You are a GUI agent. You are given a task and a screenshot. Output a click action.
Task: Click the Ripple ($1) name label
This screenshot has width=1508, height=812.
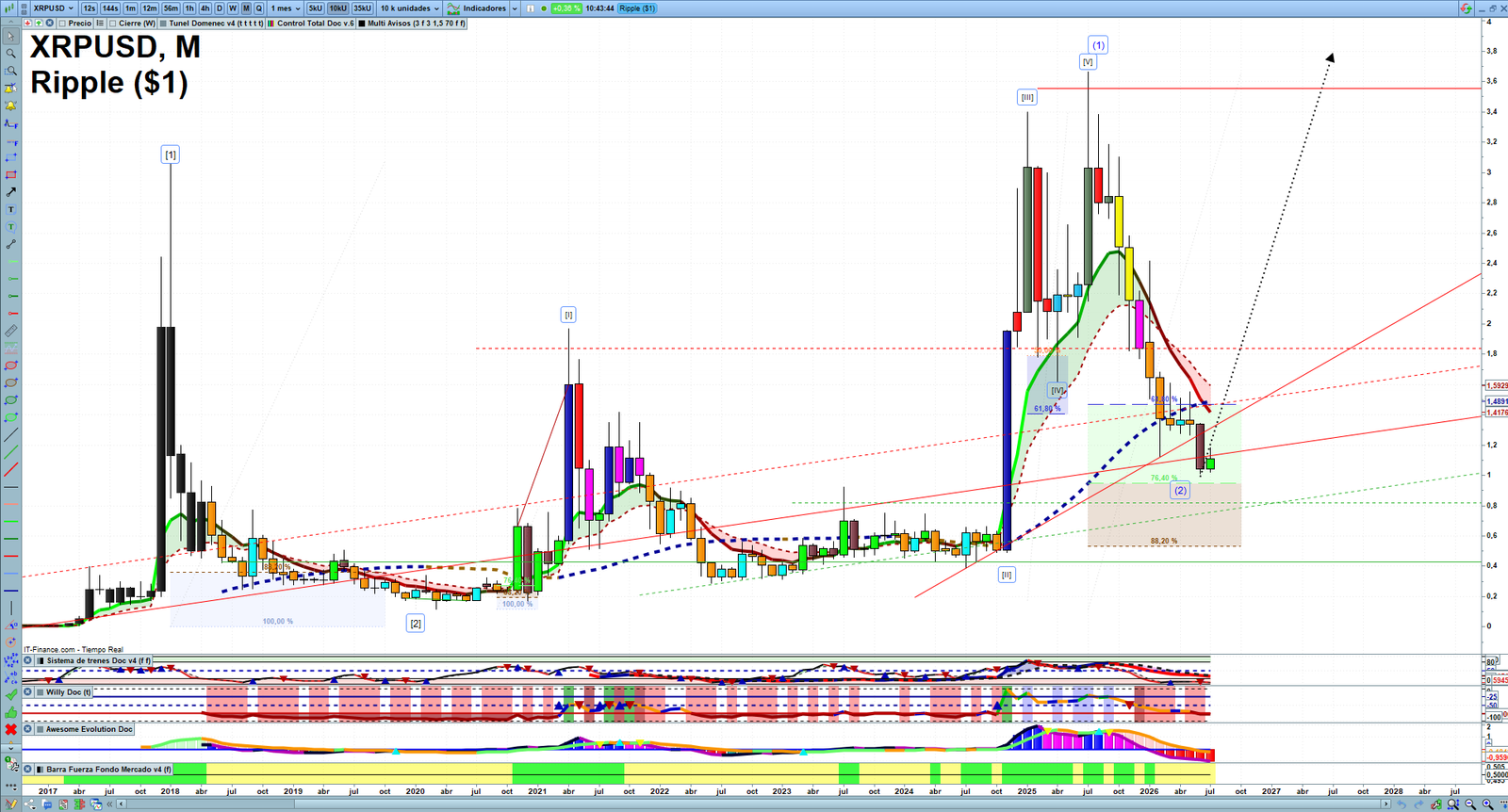tap(636, 8)
